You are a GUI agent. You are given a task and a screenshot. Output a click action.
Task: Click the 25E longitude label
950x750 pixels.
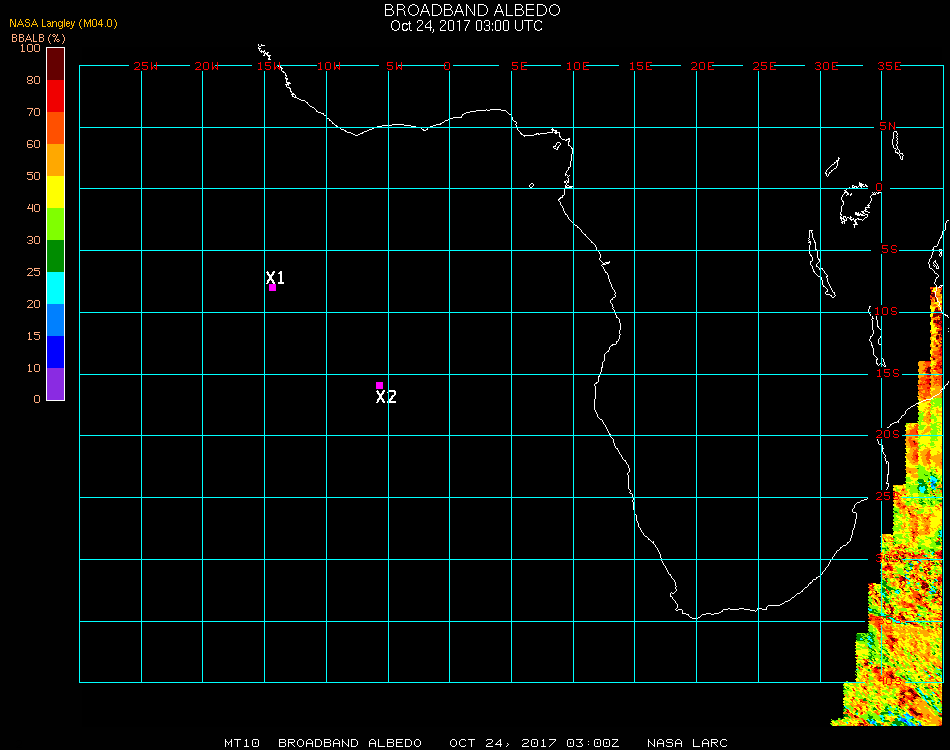[764, 66]
